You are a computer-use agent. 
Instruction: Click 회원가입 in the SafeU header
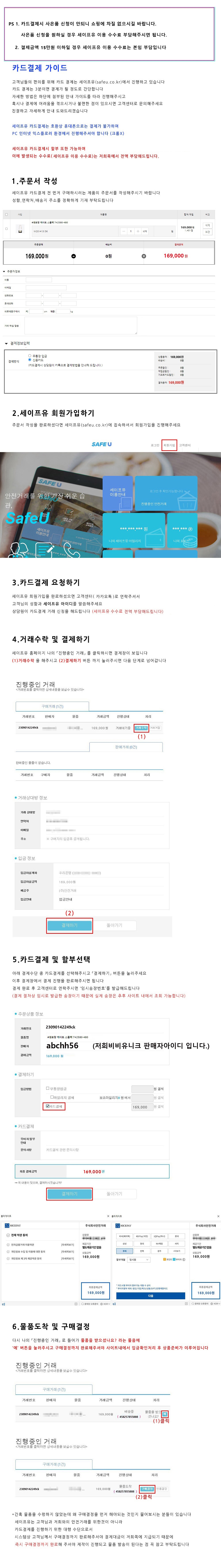click(x=169, y=445)
